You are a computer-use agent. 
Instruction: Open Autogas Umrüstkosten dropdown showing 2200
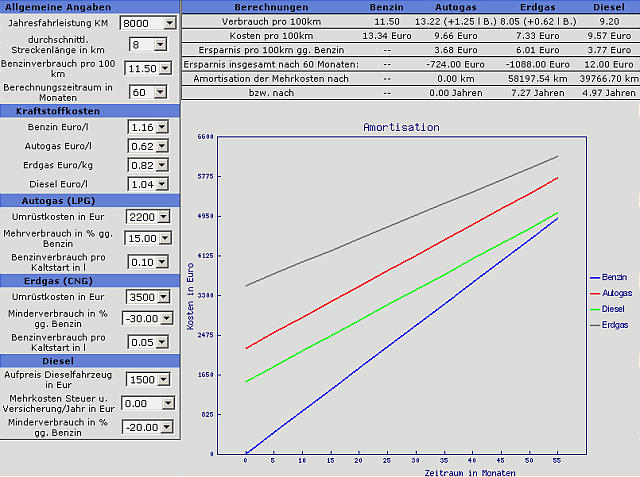coord(148,216)
